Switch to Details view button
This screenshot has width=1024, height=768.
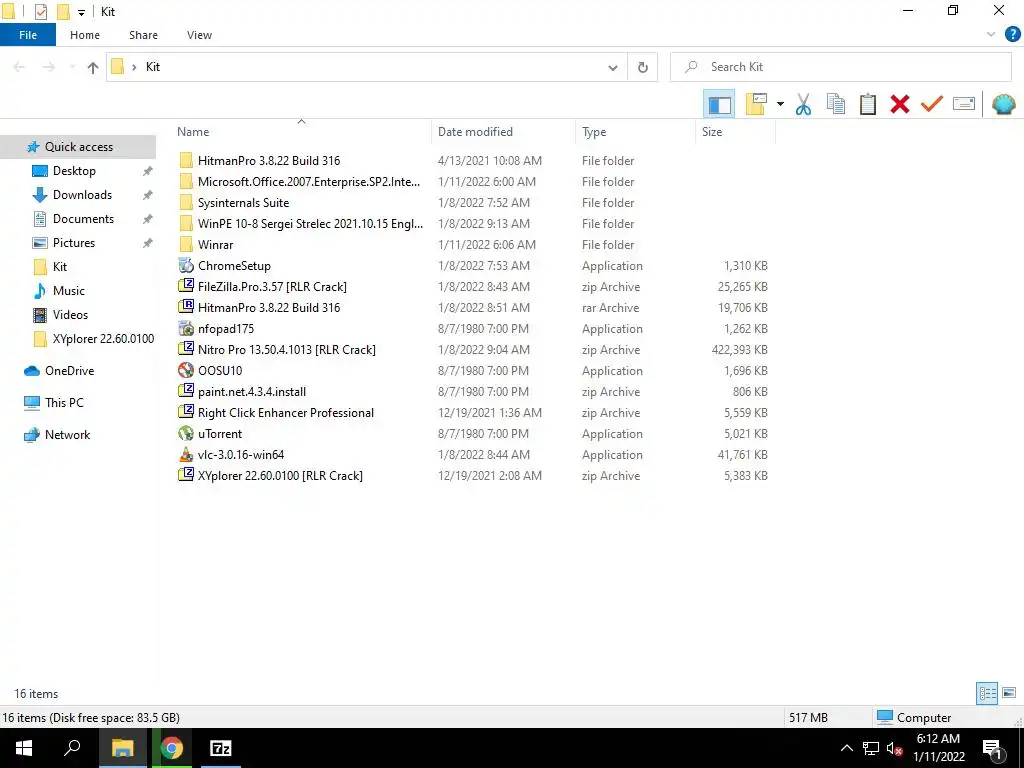pyautogui.click(x=987, y=693)
